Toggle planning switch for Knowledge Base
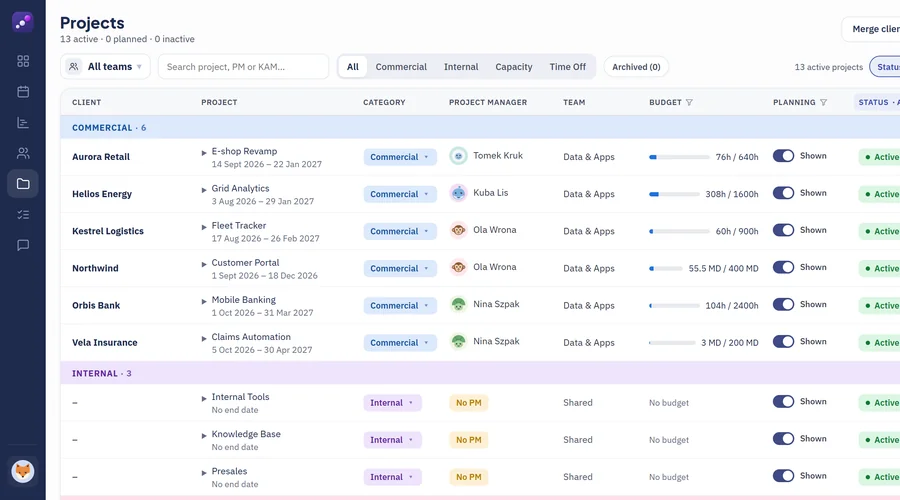 click(x=783, y=439)
